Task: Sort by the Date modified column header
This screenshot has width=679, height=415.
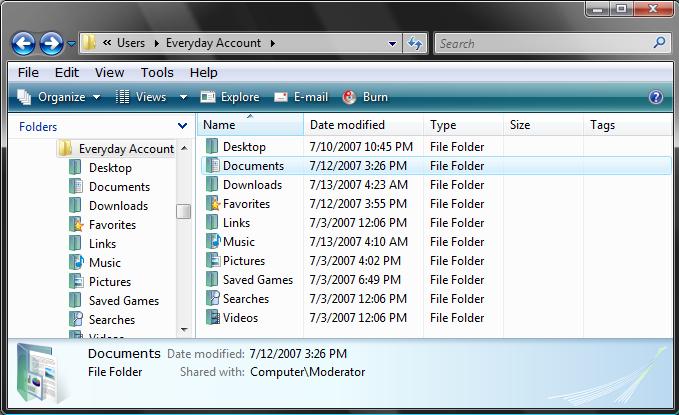Action: (x=363, y=125)
